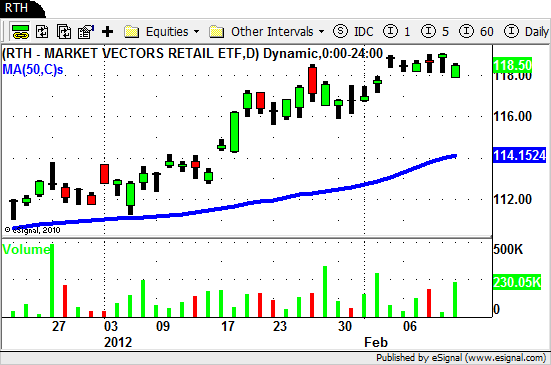Switch to the 60 minute interval
Screen dimensions: 551x365
(x=476, y=32)
